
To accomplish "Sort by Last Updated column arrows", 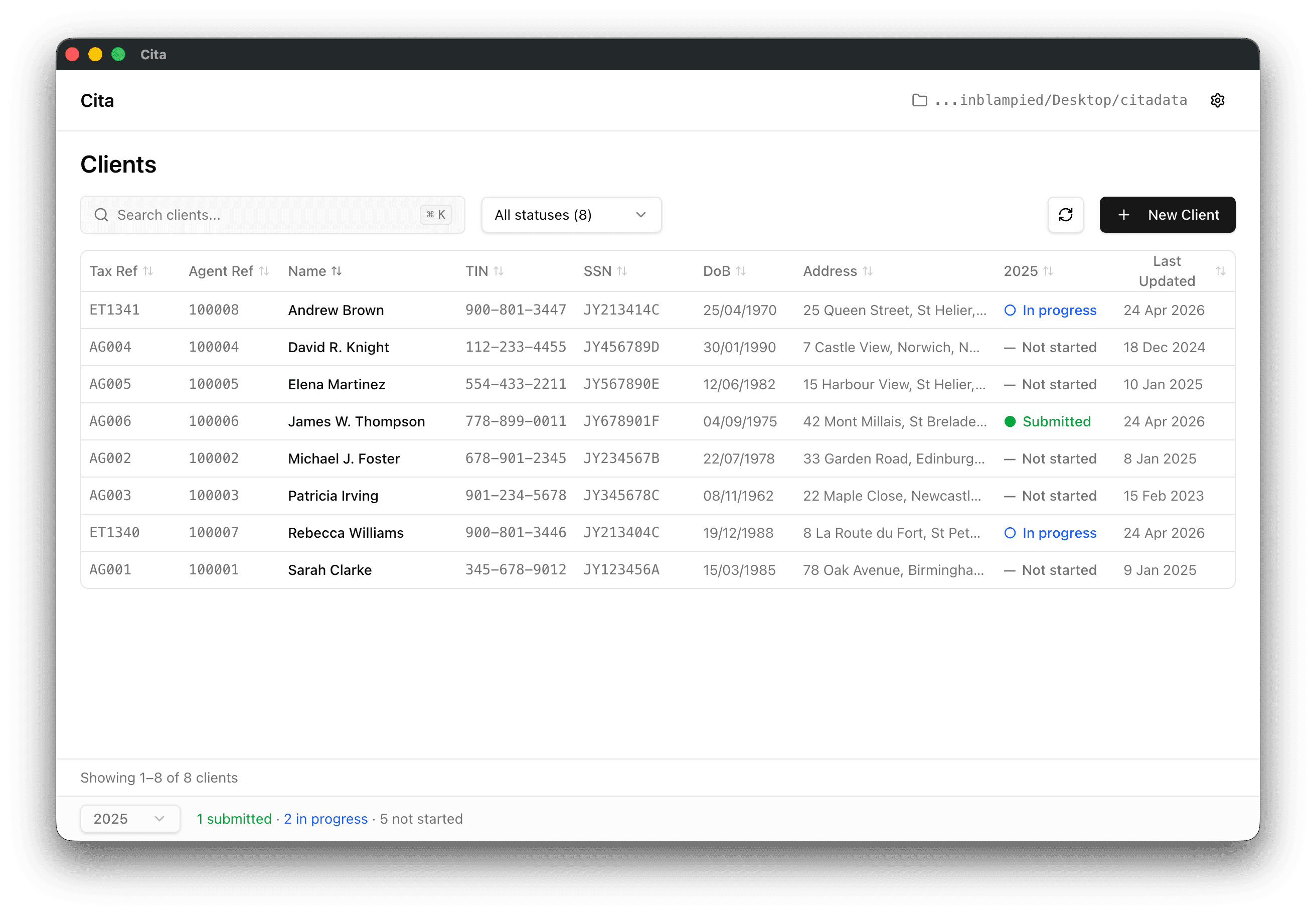I will pos(1220,271).
